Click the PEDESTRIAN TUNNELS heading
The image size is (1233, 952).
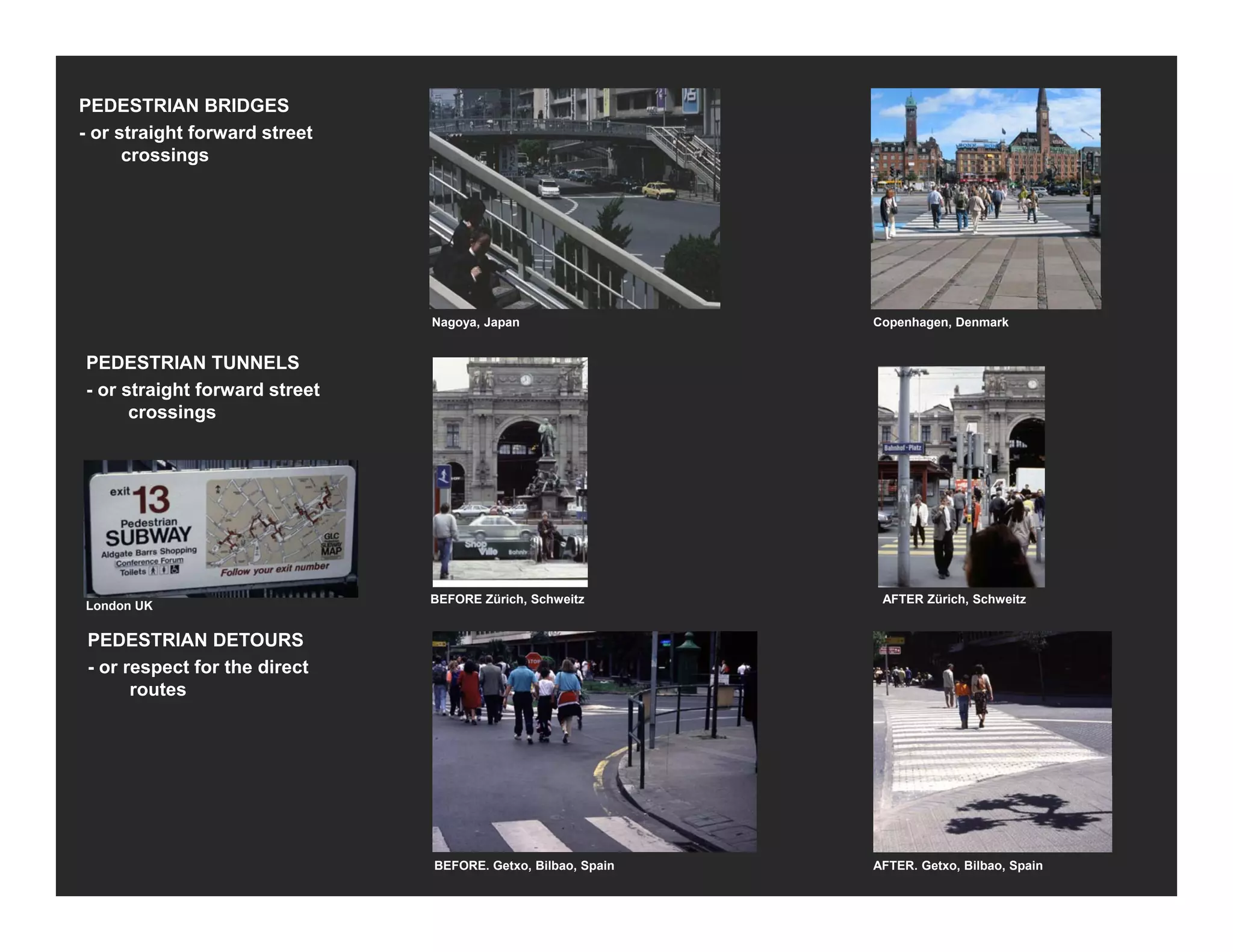pos(193,363)
